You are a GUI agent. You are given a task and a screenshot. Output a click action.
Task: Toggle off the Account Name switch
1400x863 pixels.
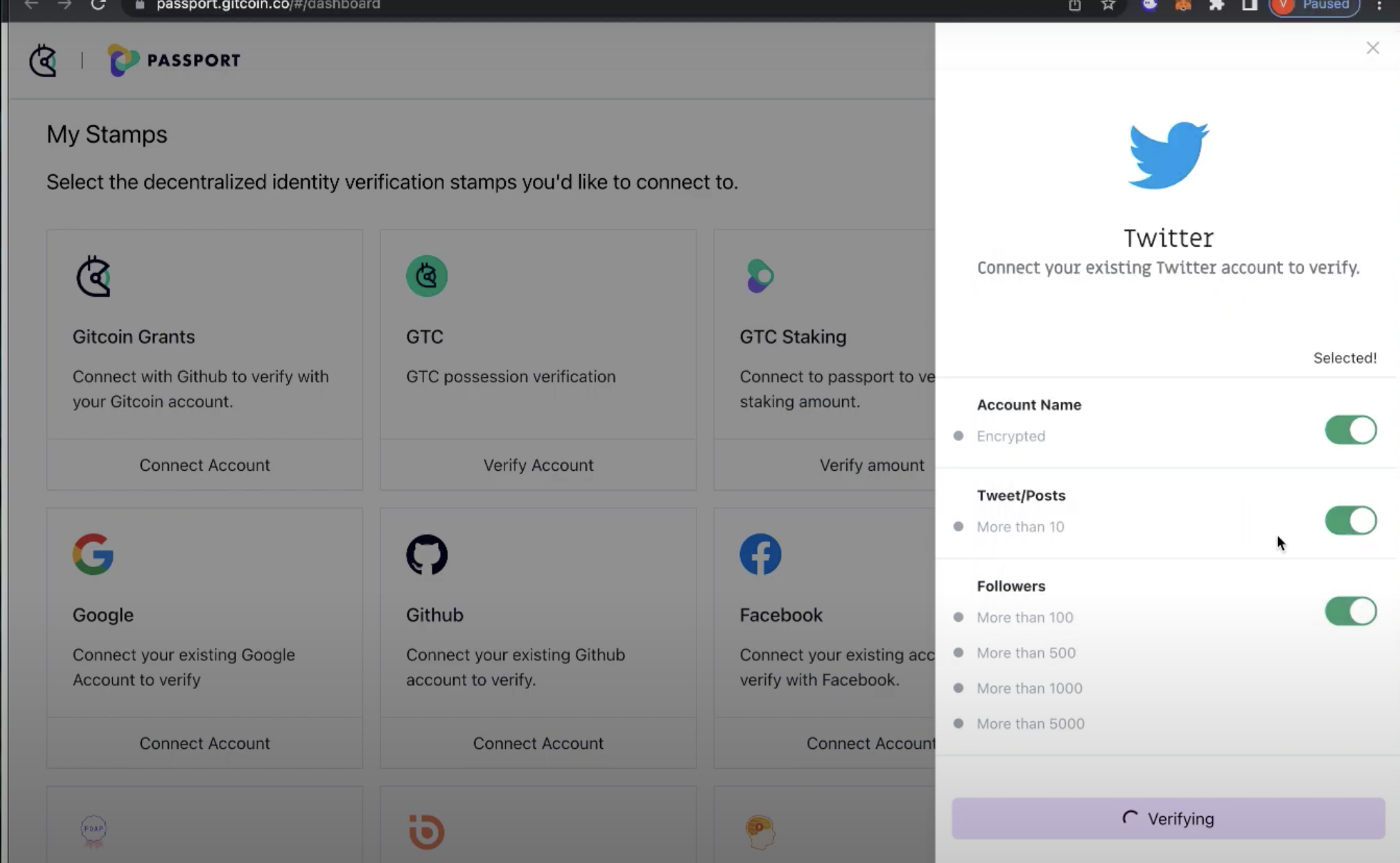1350,430
